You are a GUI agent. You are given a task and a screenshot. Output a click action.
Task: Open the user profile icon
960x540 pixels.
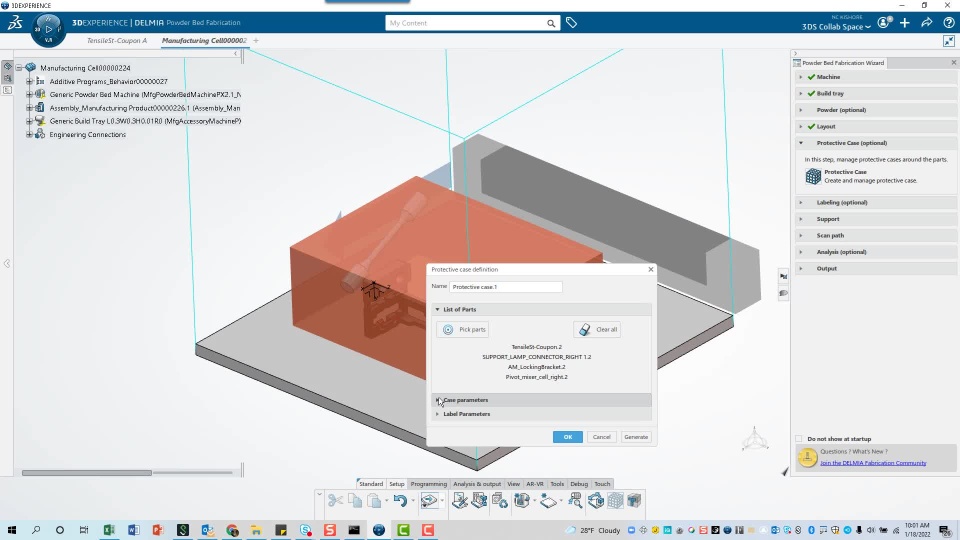[883, 23]
